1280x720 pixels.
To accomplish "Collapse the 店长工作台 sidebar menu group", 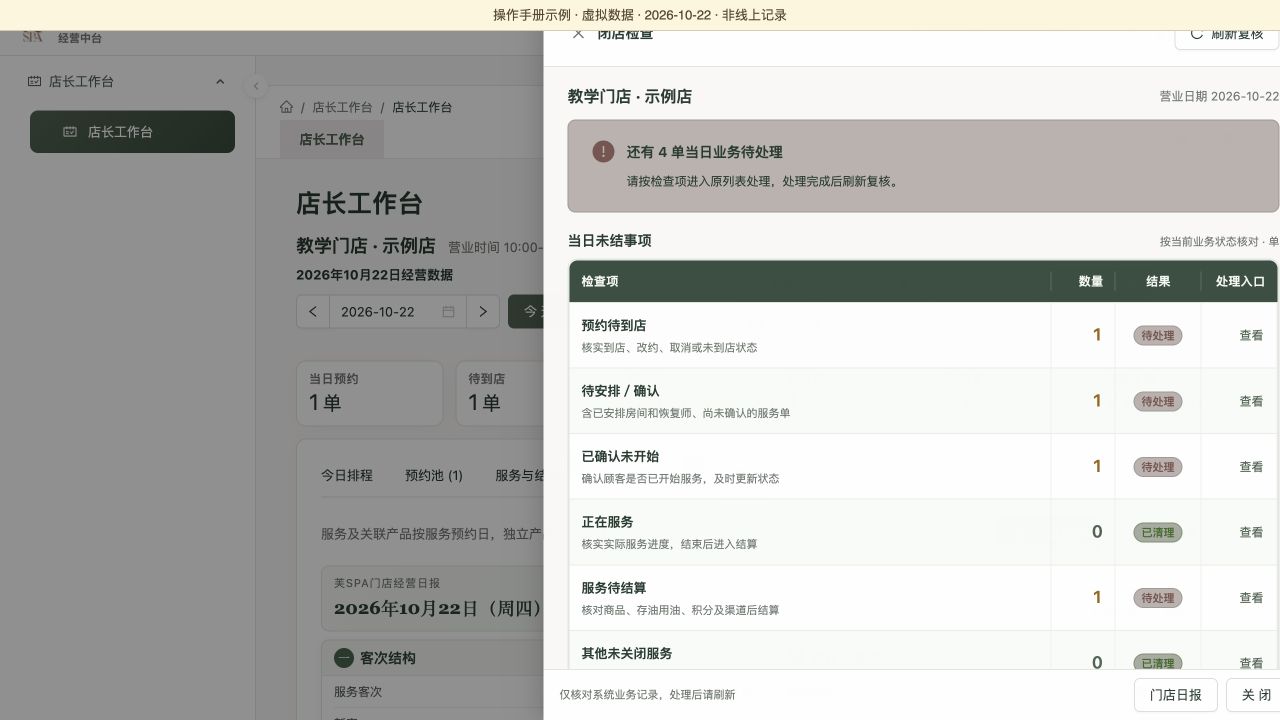I will click(x=220, y=82).
